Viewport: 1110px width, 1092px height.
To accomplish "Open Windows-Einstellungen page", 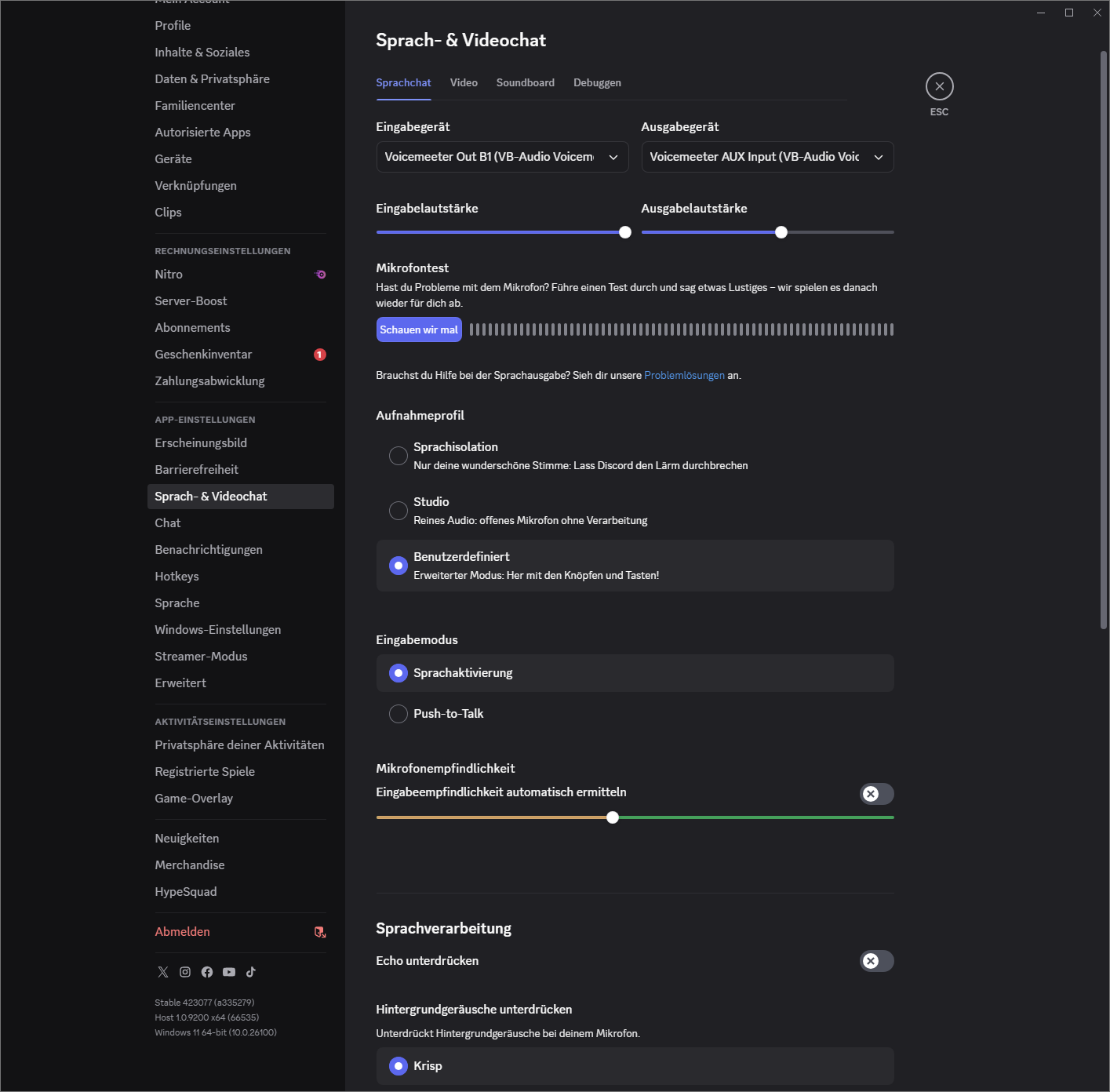I will tap(240, 630).
